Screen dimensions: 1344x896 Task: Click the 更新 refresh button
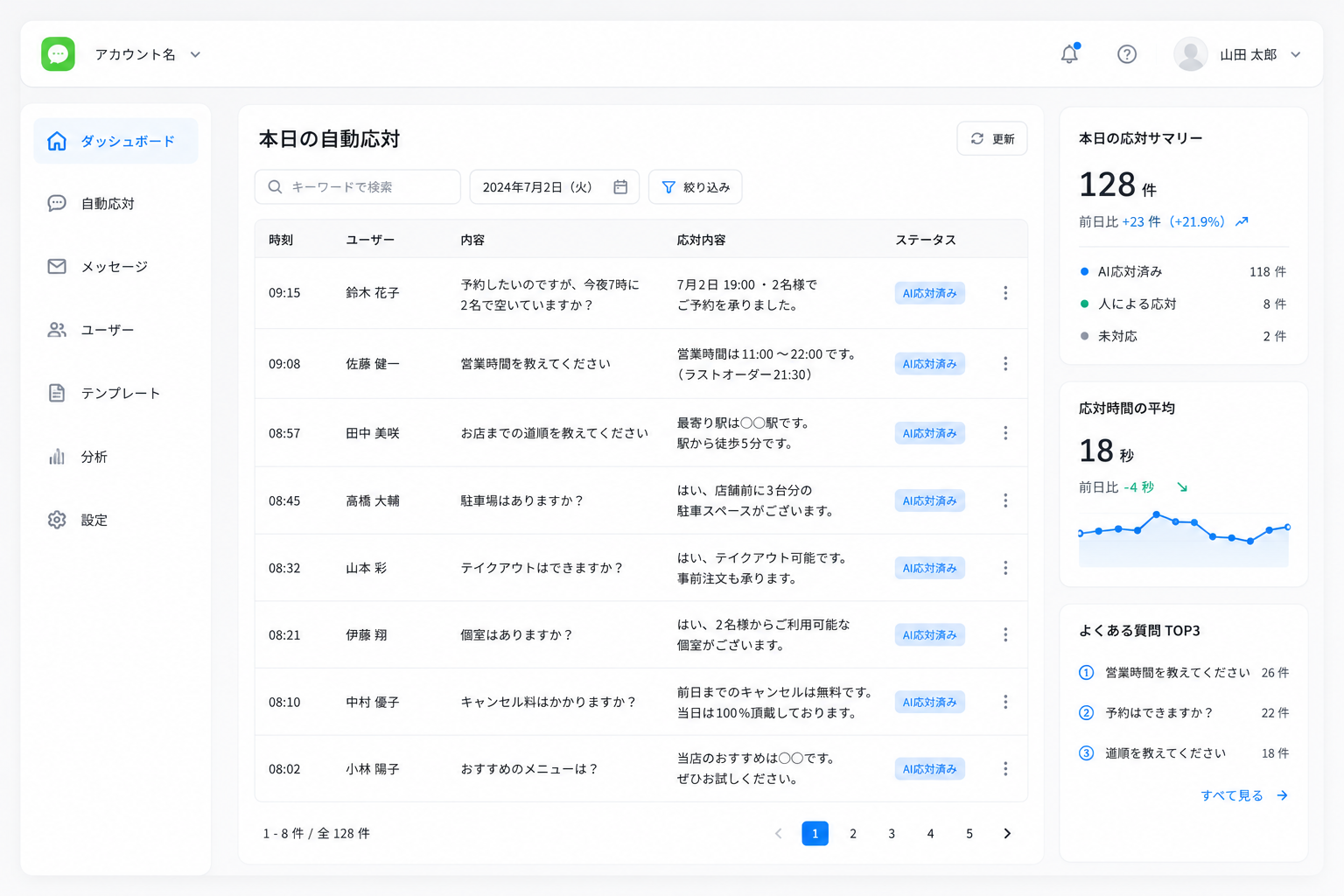[x=992, y=139]
